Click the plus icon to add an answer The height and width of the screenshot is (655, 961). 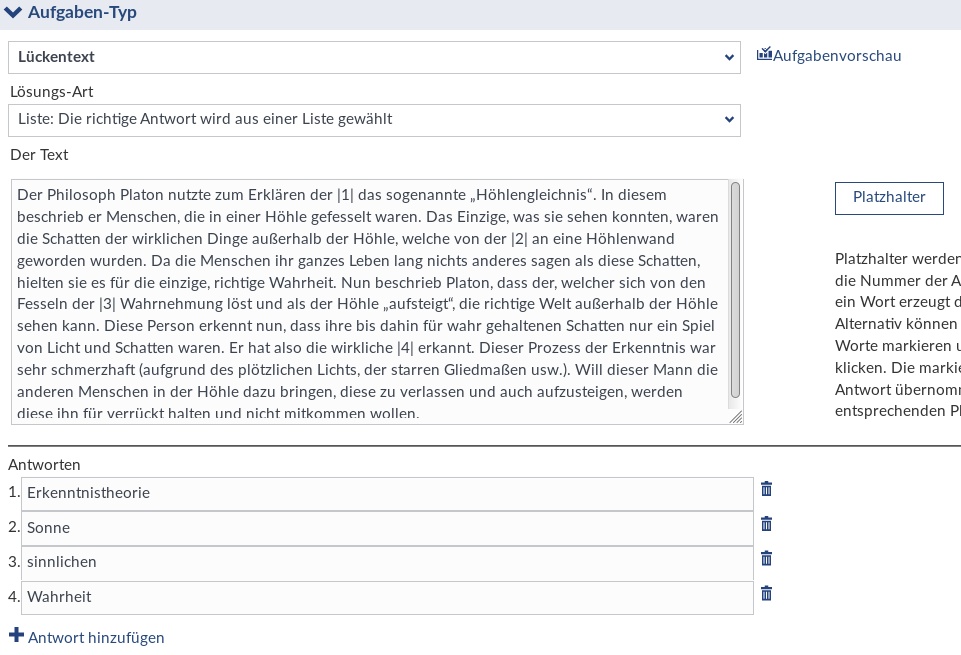point(16,636)
